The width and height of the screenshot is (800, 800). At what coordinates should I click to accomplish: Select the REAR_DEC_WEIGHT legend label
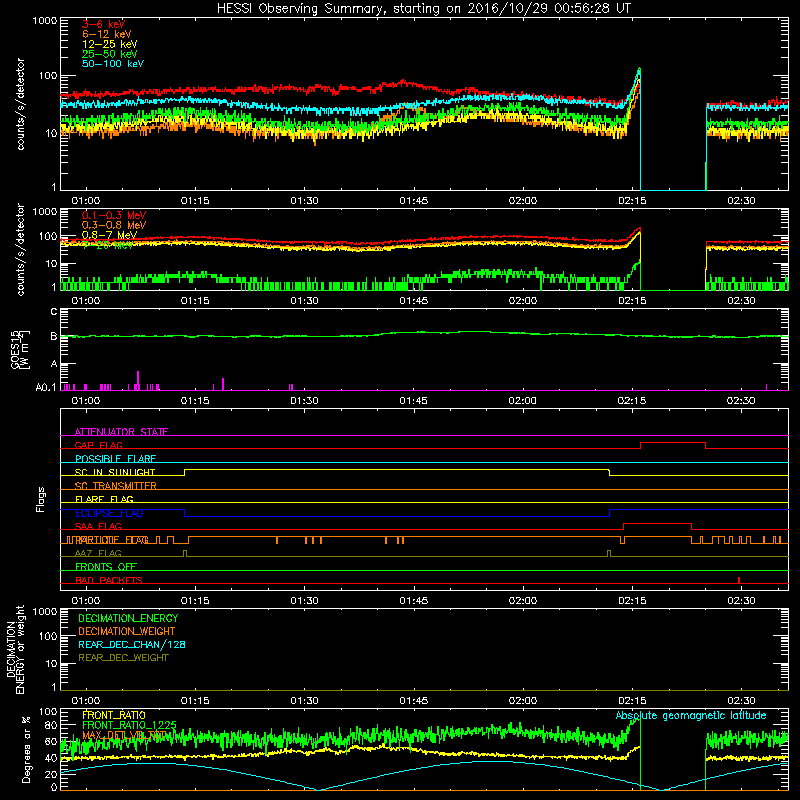pyautogui.click(x=123, y=658)
